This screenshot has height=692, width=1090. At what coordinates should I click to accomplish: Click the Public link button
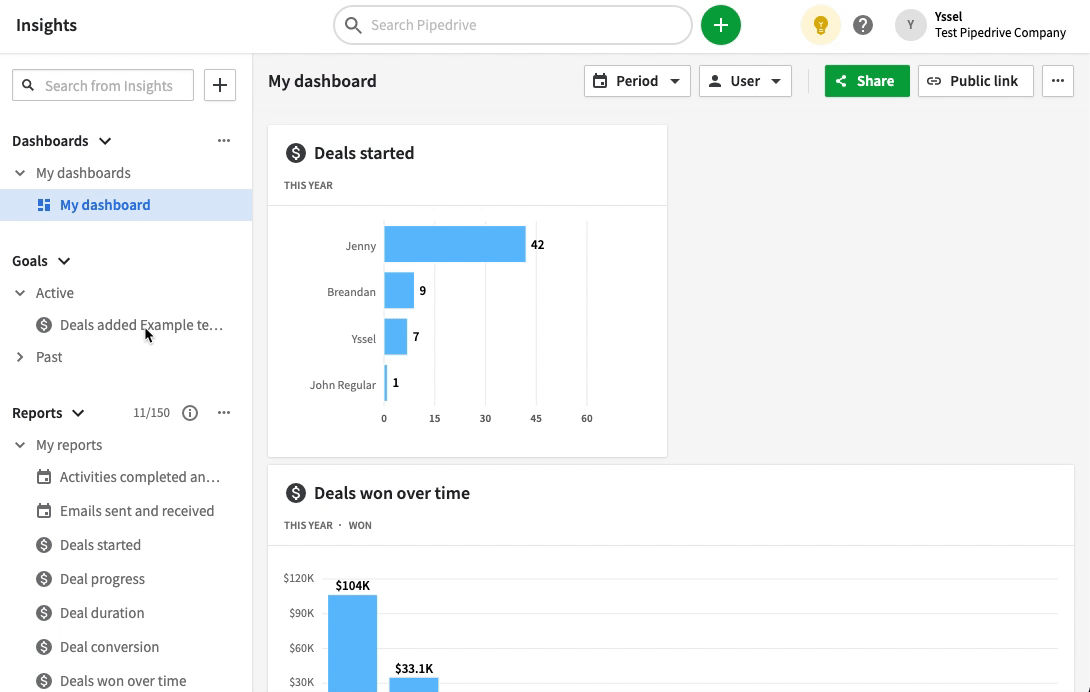pyautogui.click(x=975, y=80)
